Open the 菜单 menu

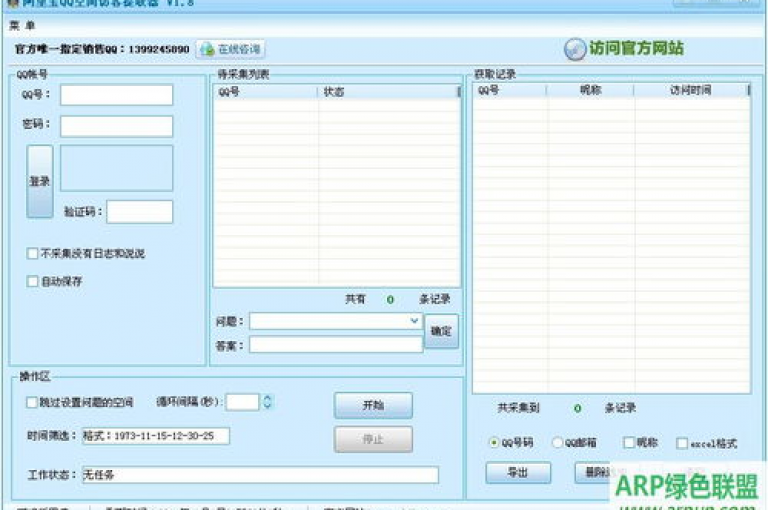point(22,25)
